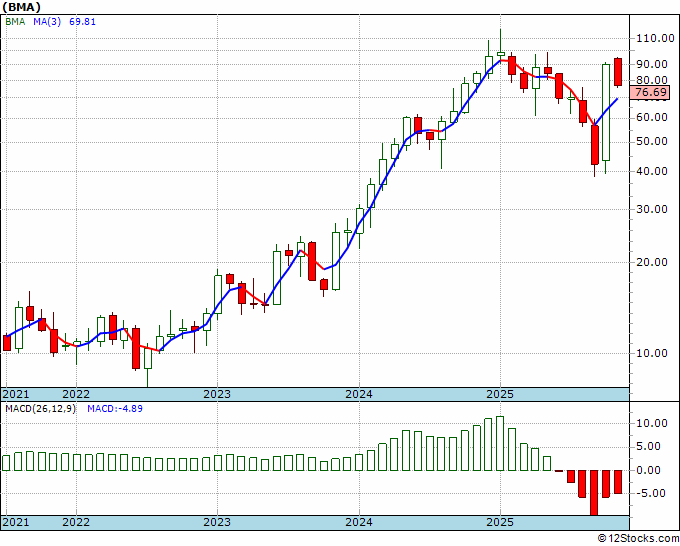Click 2021 on the MACD timeline

click(x=16, y=522)
